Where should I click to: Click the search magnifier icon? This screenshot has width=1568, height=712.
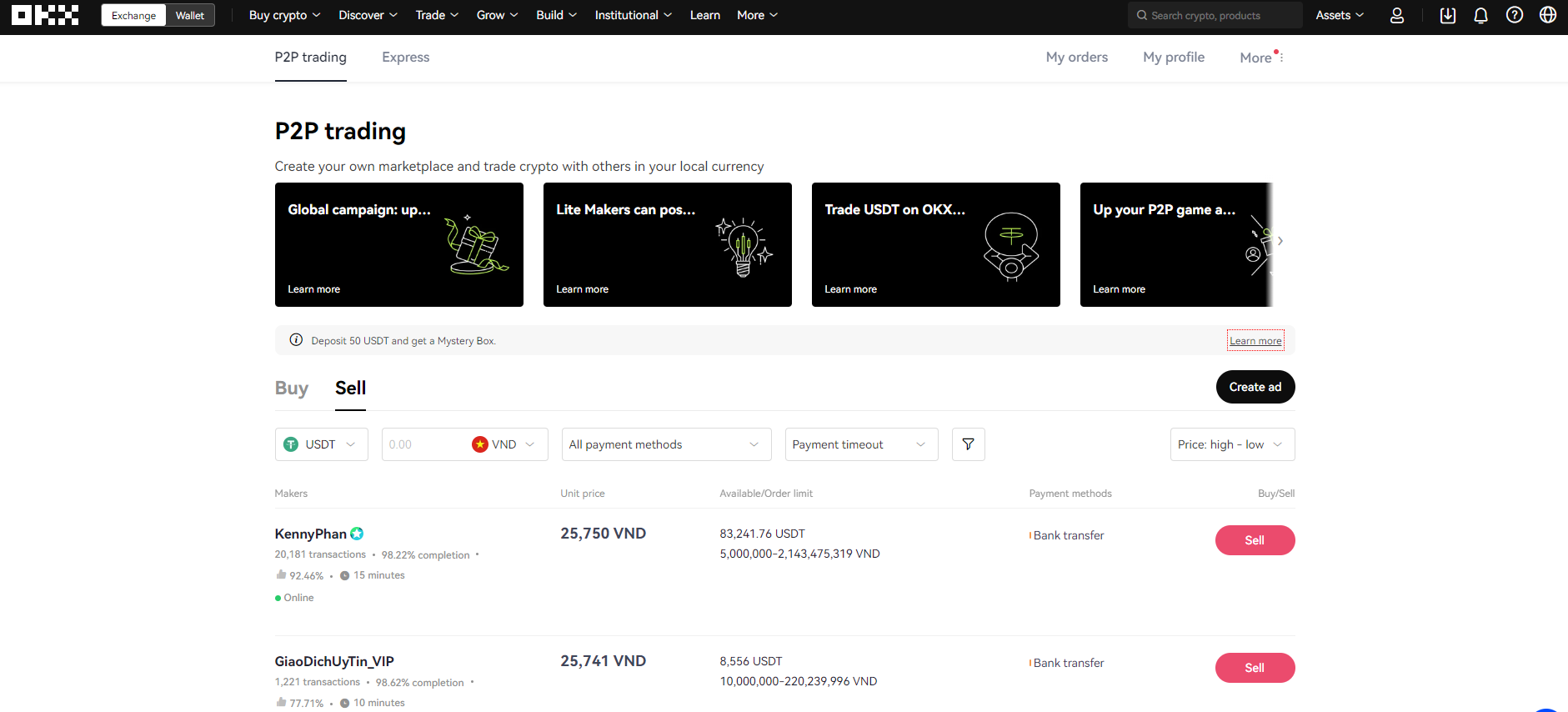pos(1142,15)
